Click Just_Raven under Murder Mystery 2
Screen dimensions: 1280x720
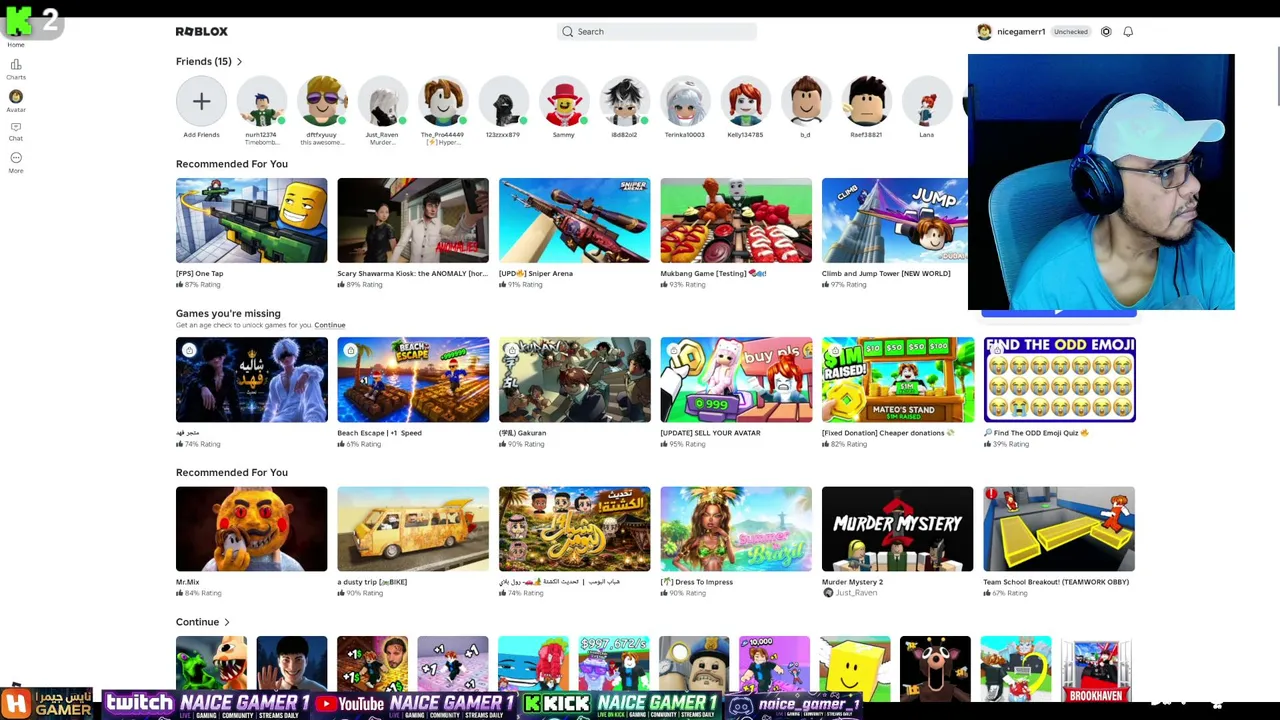coord(856,593)
